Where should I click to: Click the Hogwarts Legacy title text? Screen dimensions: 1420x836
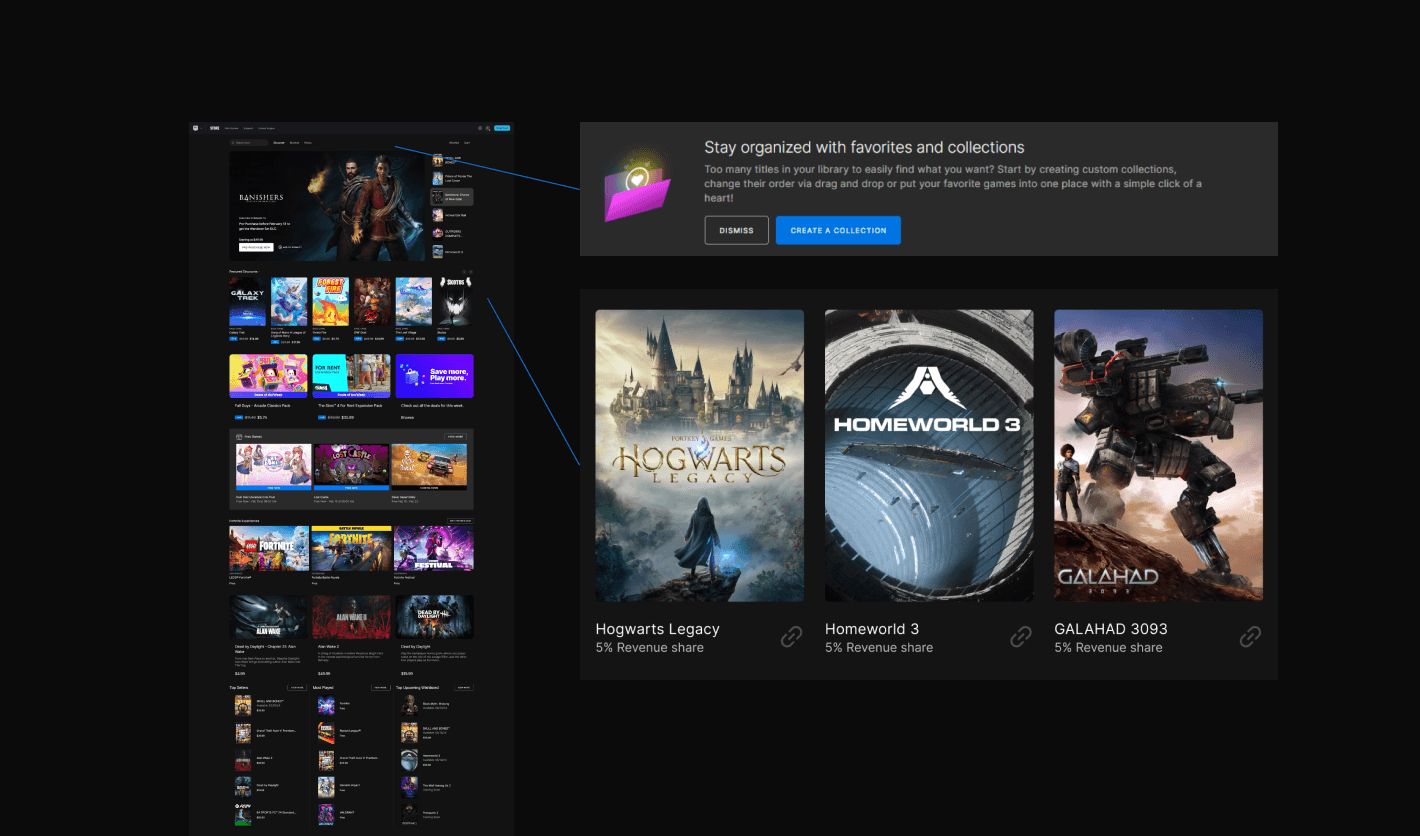point(658,629)
